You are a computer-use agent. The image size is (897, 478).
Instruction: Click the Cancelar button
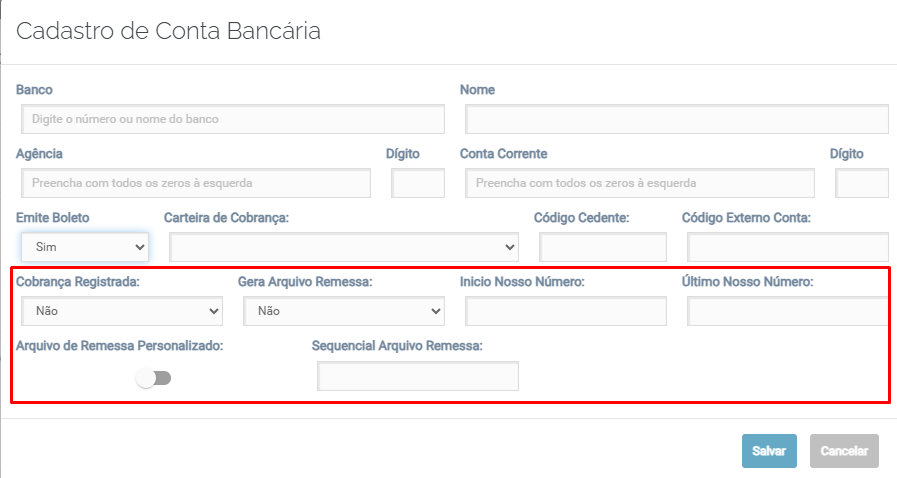844,451
